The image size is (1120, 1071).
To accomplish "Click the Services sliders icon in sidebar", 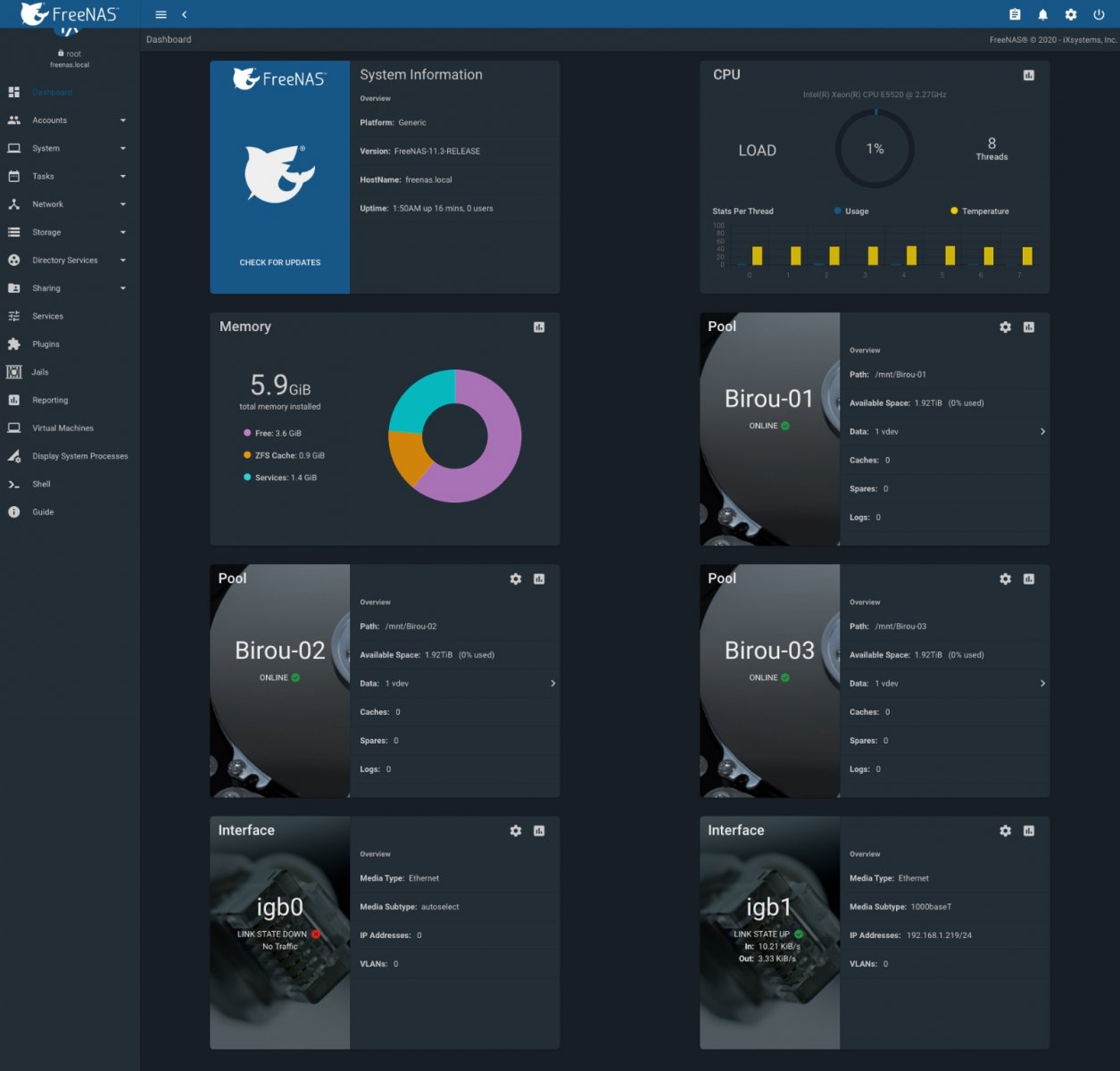I will tap(14, 317).
